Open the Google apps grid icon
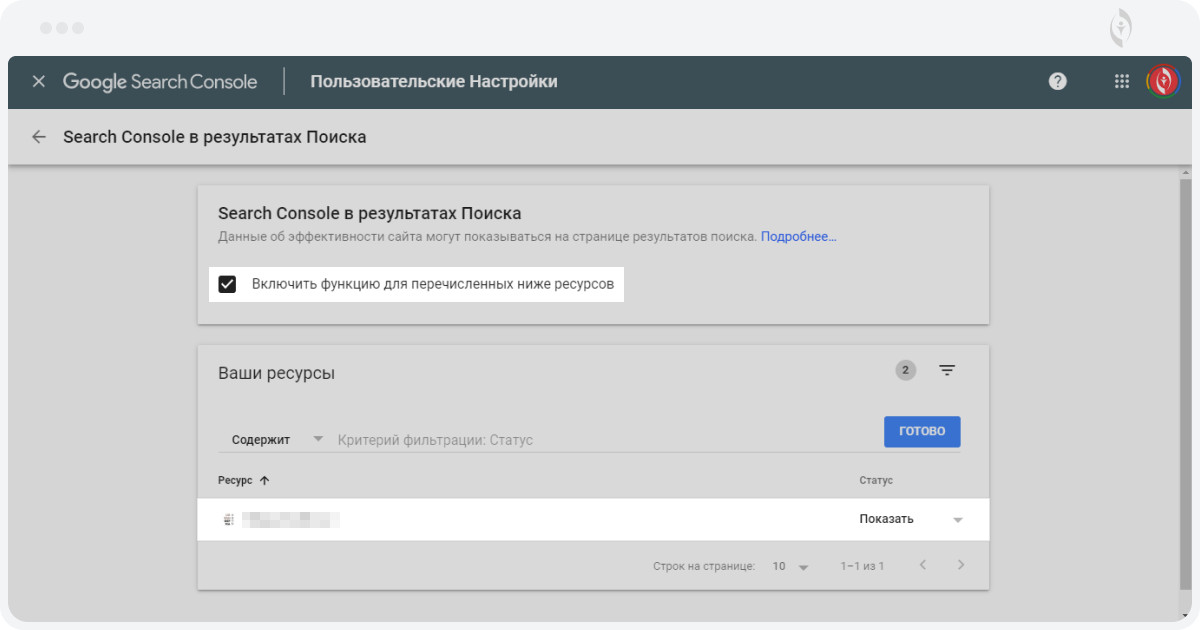The image size is (1200, 630). [1122, 82]
